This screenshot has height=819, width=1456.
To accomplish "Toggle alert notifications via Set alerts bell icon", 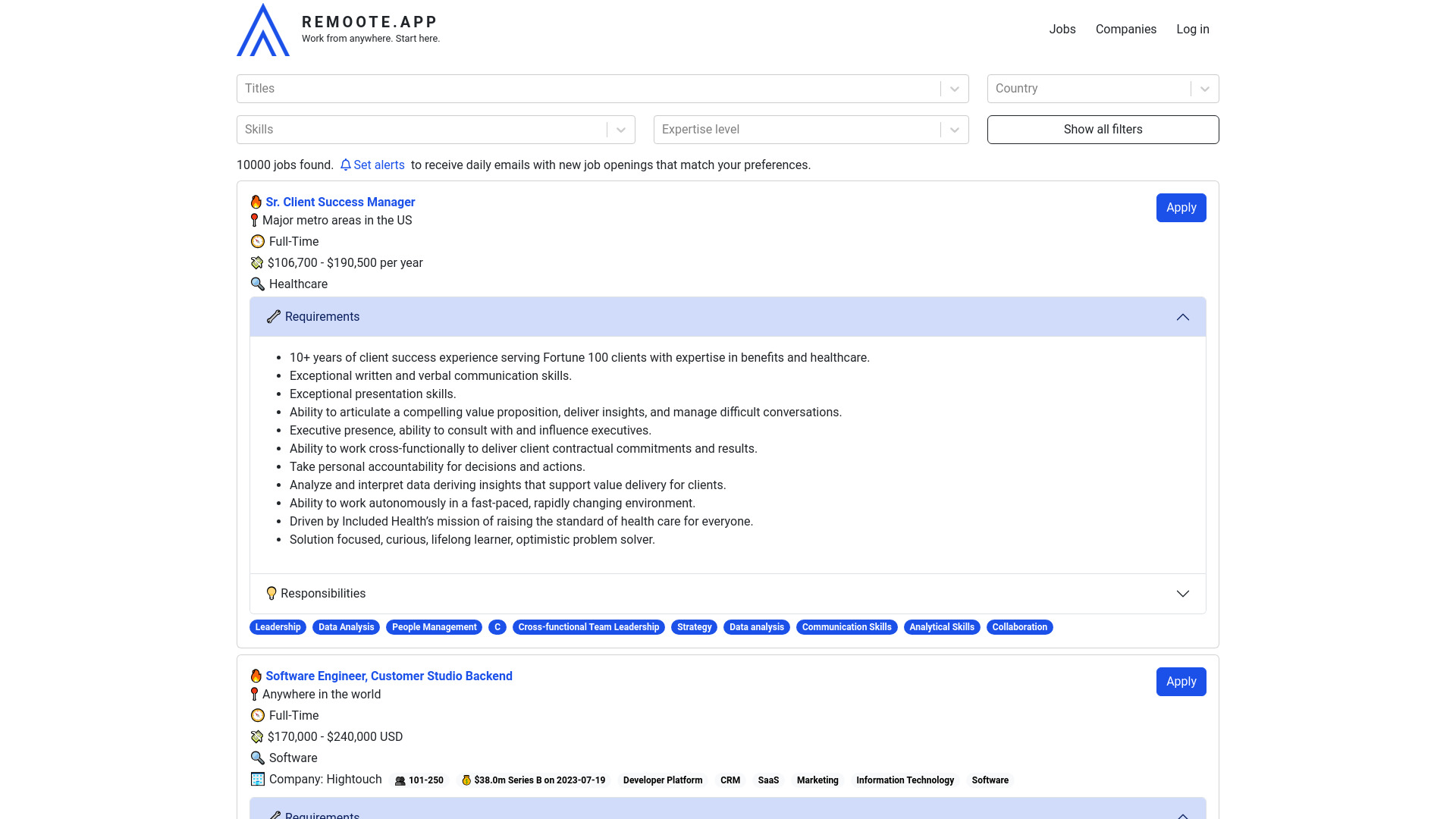I will pyautogui.click(x=346, y=165).
